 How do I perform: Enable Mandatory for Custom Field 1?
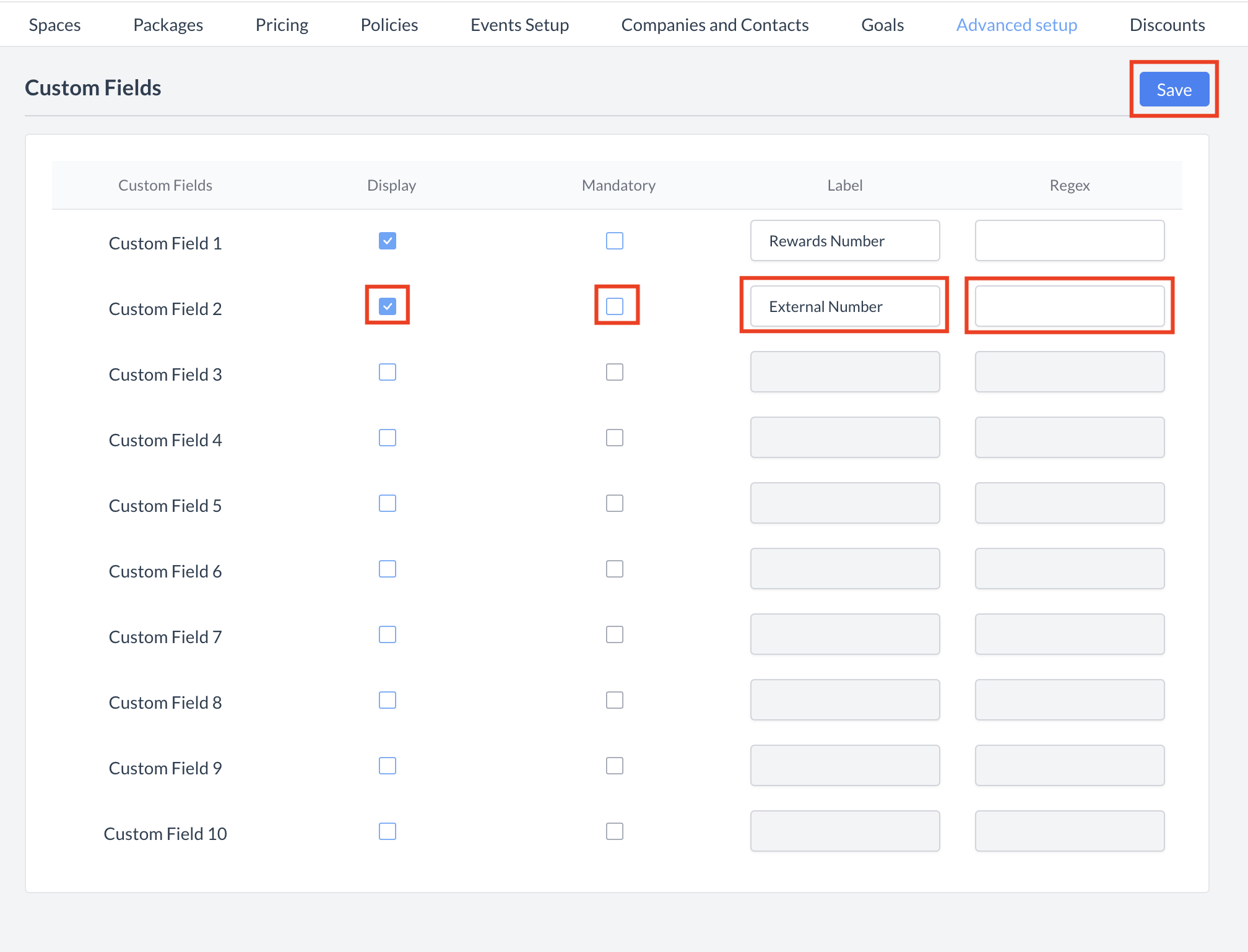coord(615,241)
